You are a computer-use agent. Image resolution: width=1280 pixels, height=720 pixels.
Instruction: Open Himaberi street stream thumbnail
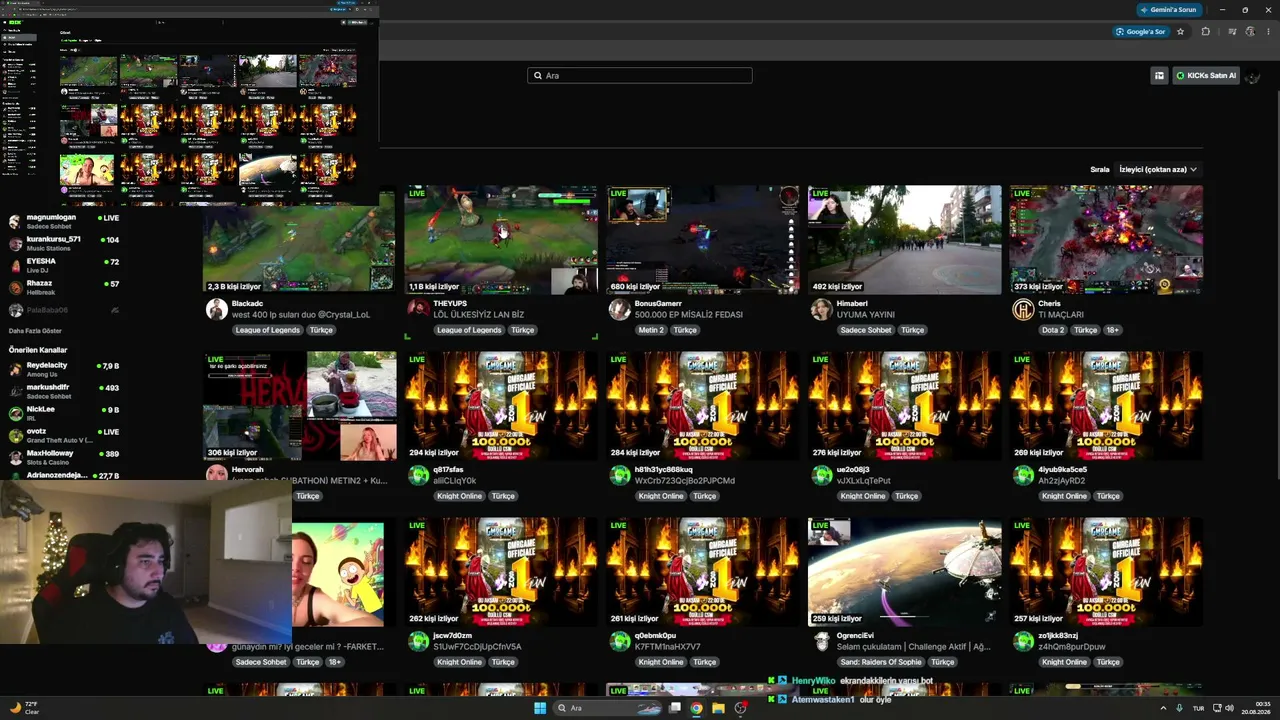(x=905, y=240)
